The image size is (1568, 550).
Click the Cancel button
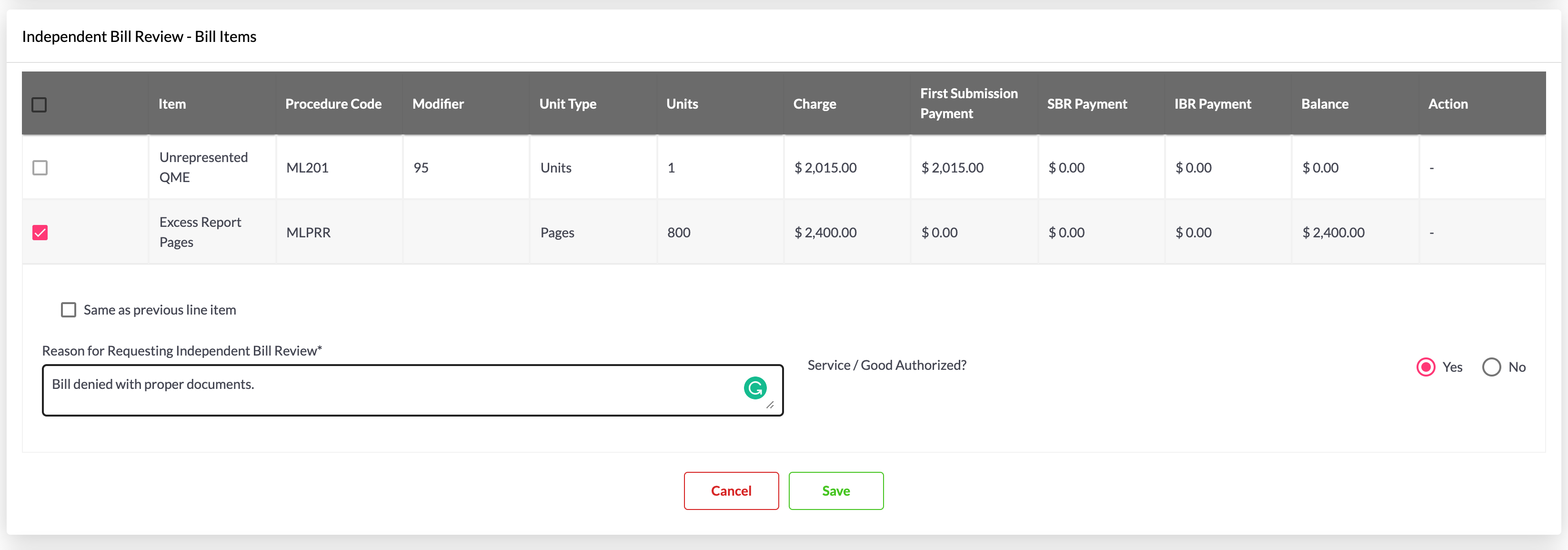pyautogui.click(x=731, y=491)
